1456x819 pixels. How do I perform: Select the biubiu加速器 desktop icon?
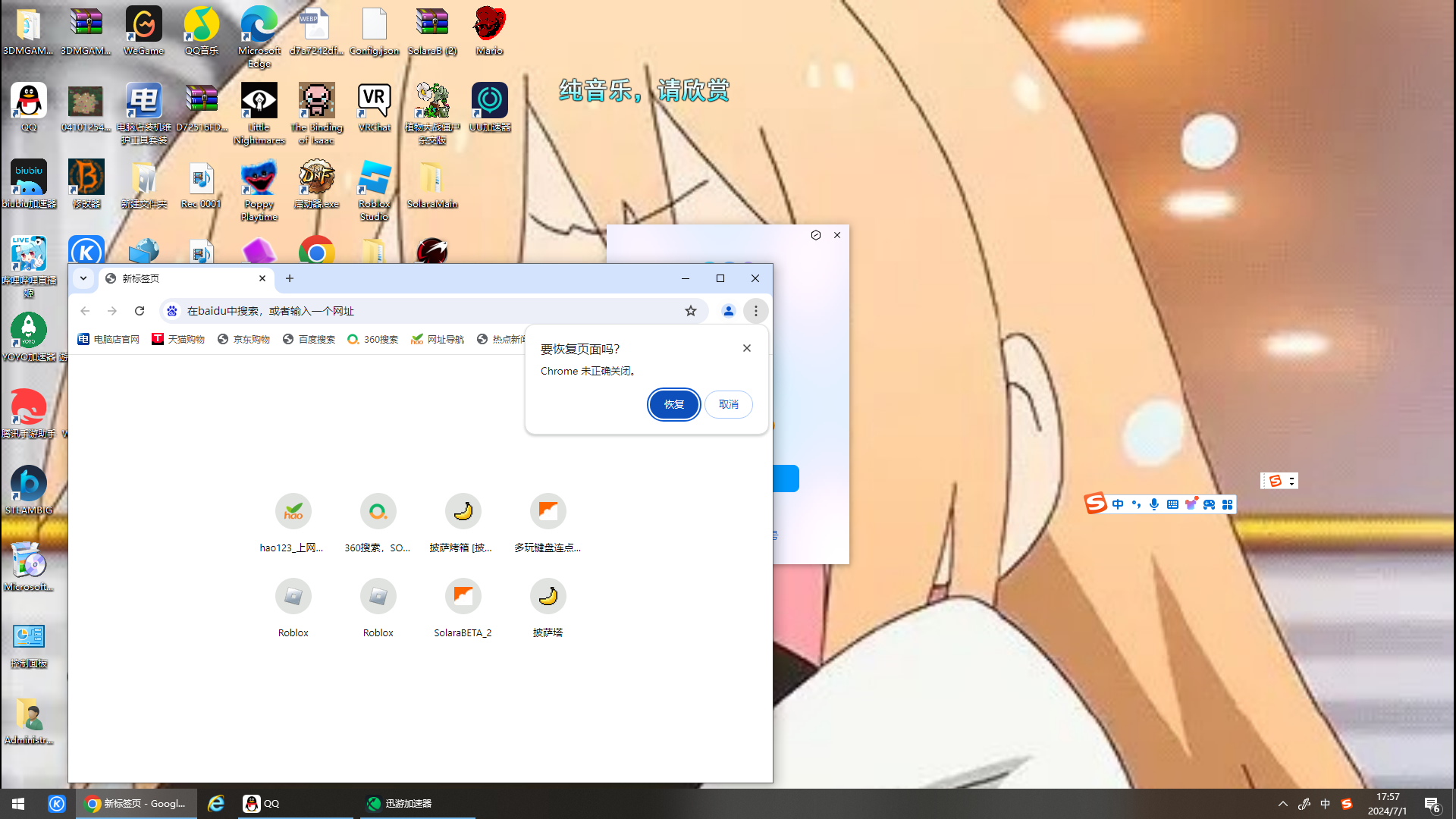pyautogui.click(x=29, y=184)
